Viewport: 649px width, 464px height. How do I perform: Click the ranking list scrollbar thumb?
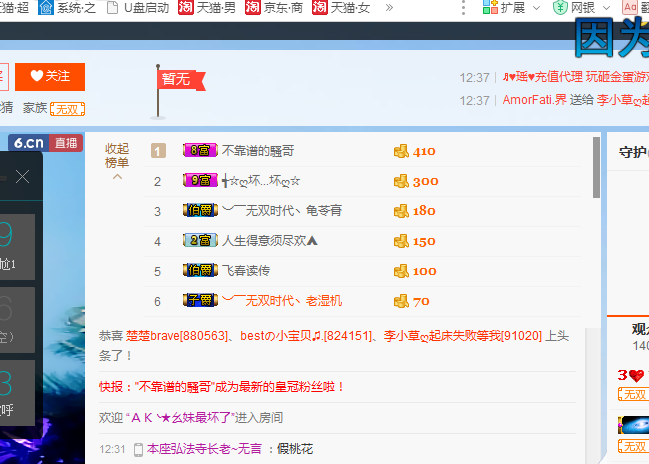click(x=596, y=167)
